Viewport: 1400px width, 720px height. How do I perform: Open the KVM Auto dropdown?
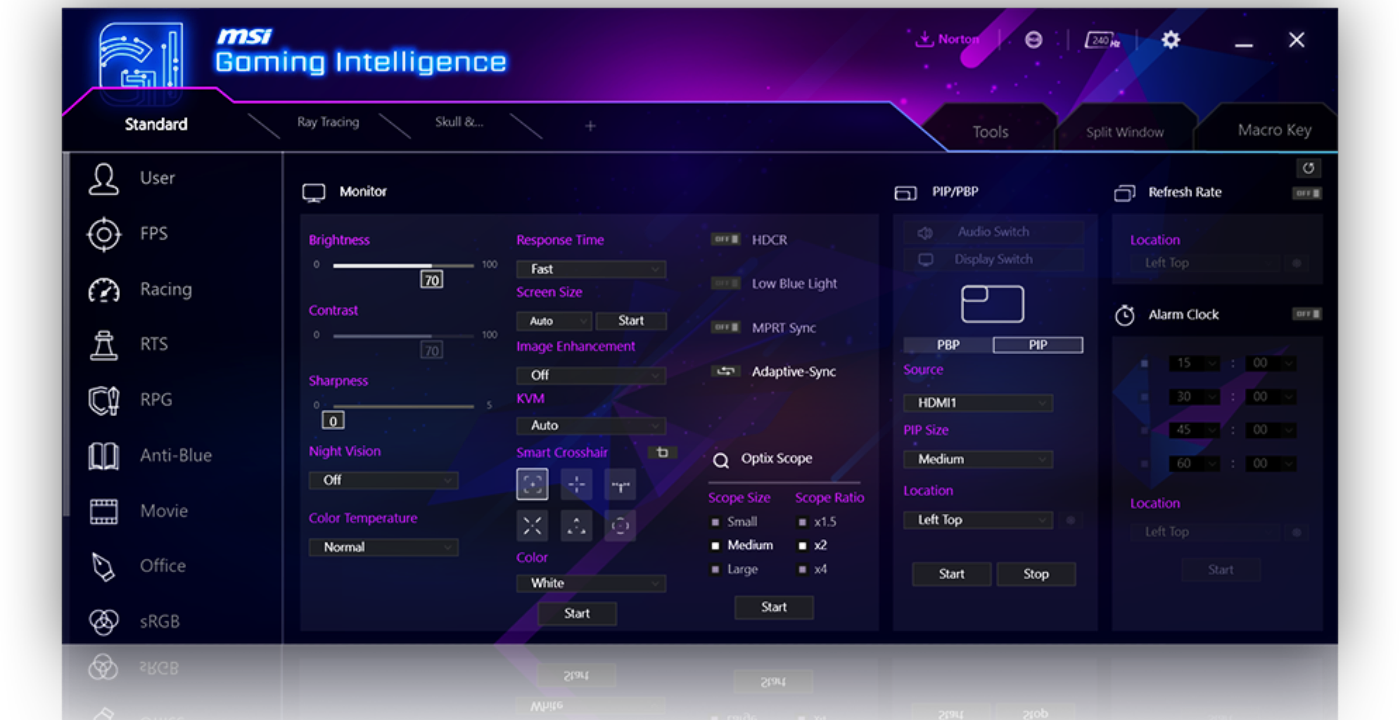pyautogui.click(x=591, y=425)
